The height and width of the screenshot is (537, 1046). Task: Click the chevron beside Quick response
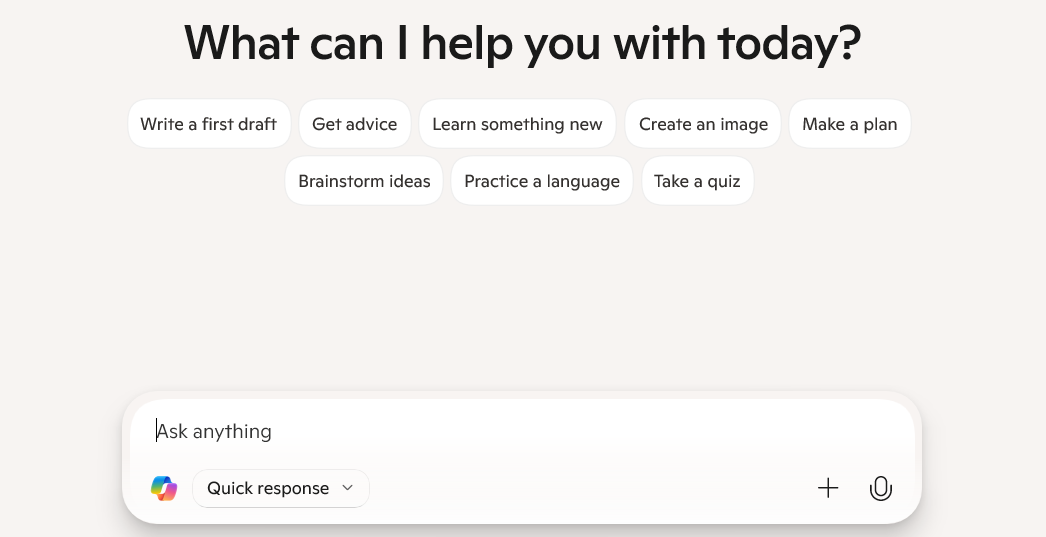(348, 488)
